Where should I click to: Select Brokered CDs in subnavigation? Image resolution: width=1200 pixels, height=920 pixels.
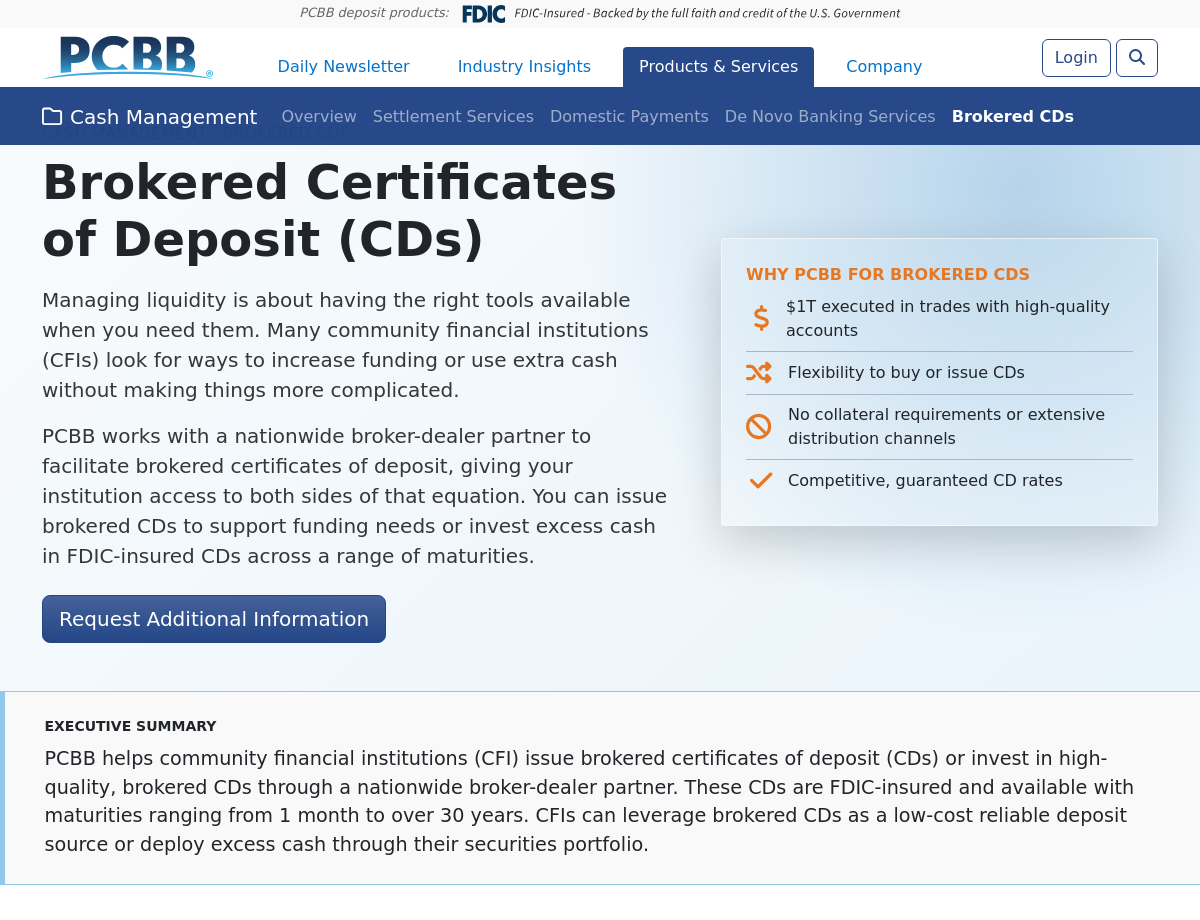click(1013, 117)
